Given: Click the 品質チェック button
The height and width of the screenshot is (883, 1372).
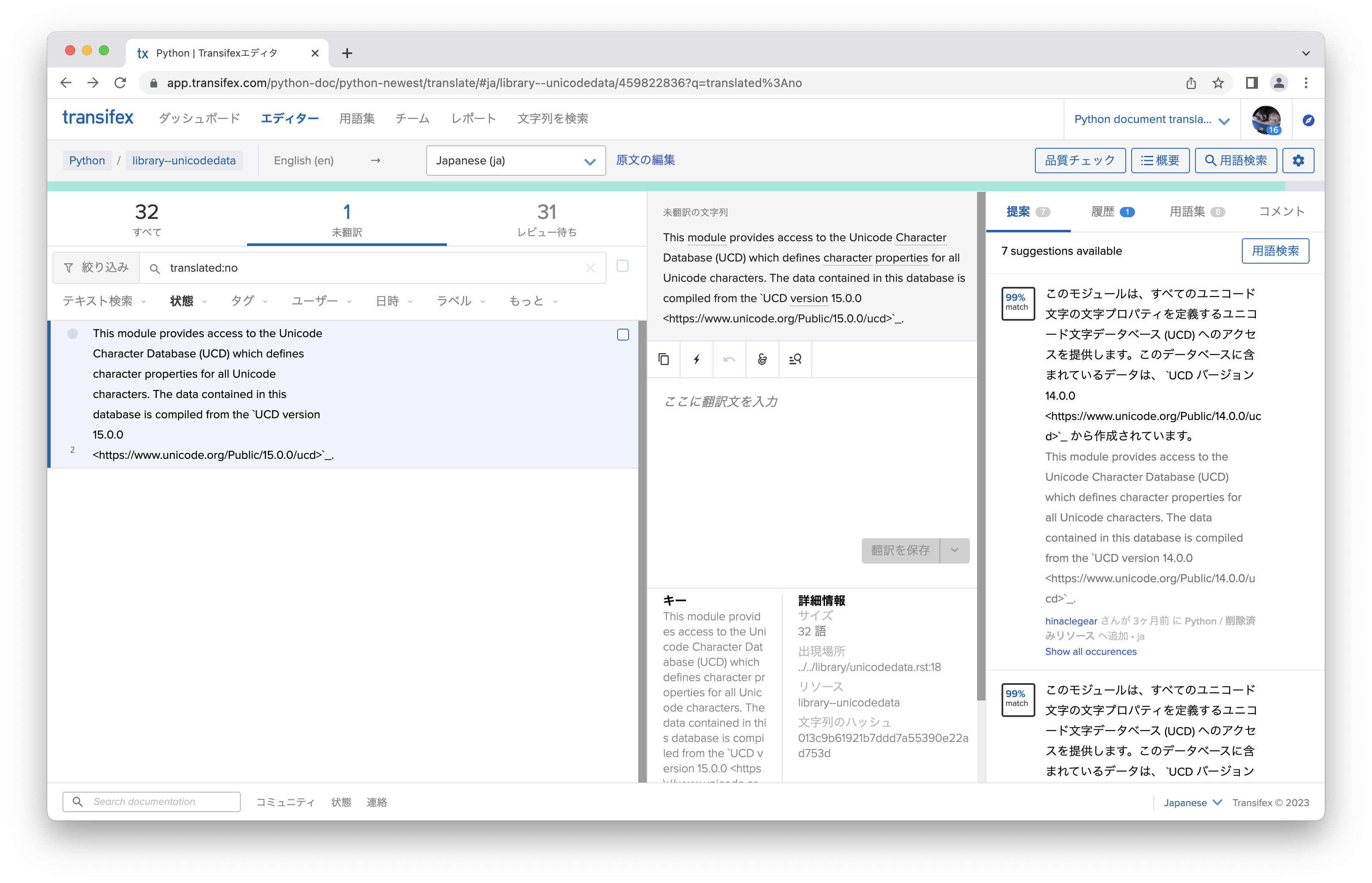Looking at the screenshot, I should coord(1079,161).
